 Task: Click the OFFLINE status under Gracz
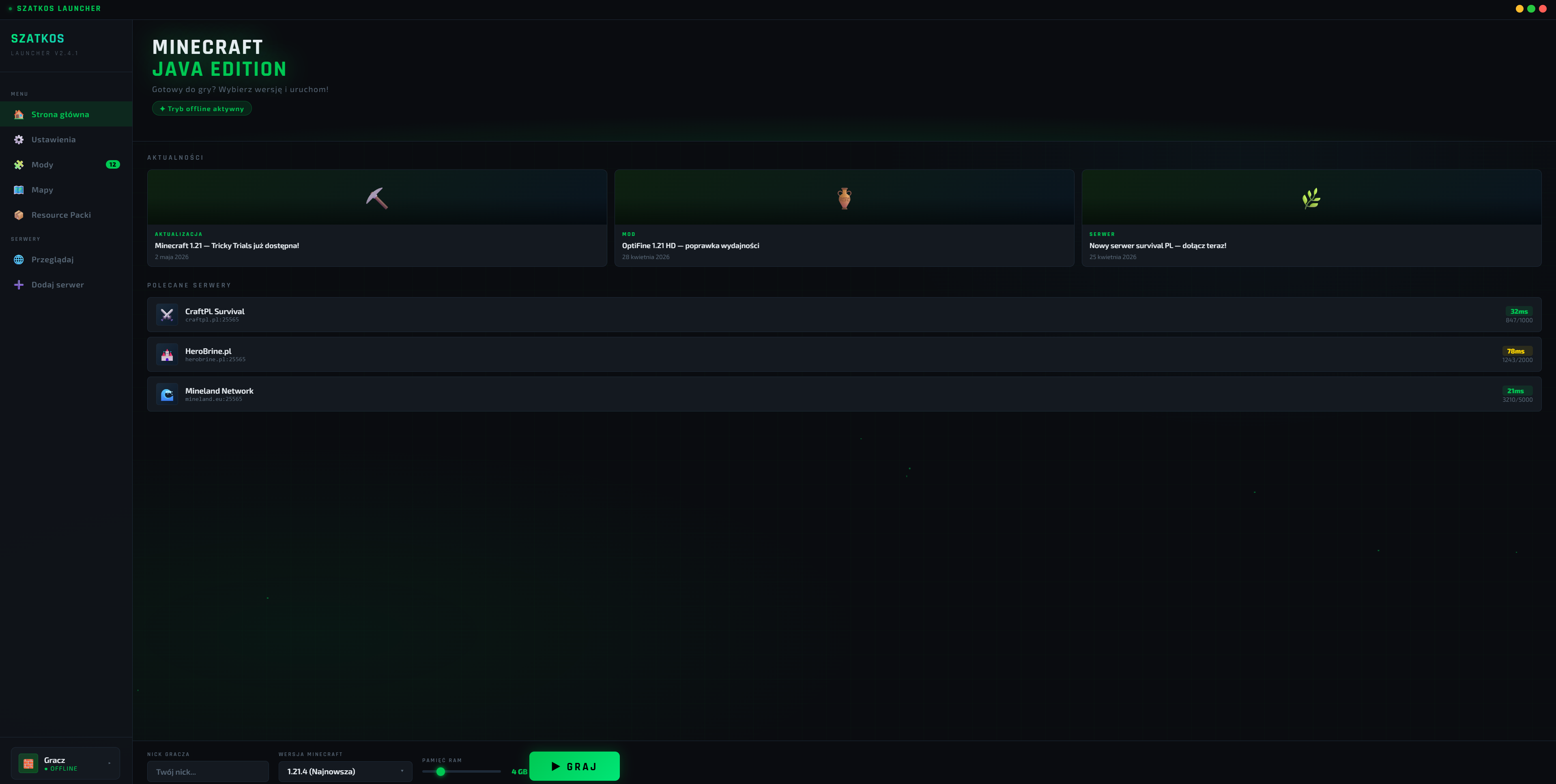point(61,769)
